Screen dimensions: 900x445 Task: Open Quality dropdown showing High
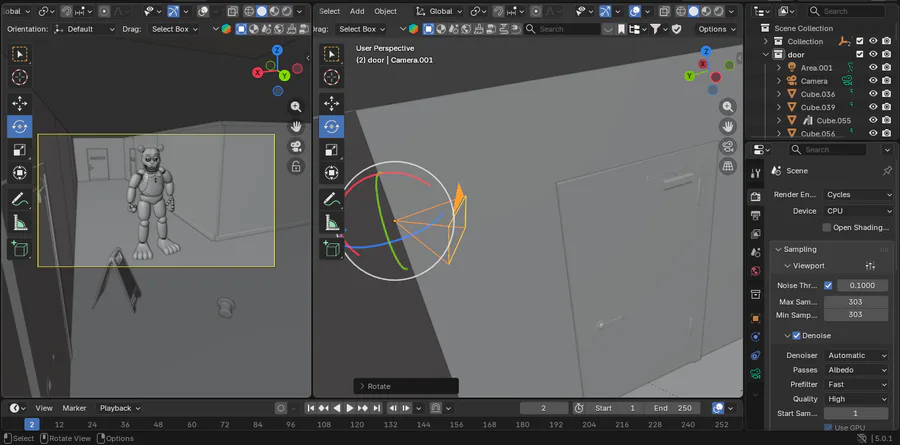856,398
